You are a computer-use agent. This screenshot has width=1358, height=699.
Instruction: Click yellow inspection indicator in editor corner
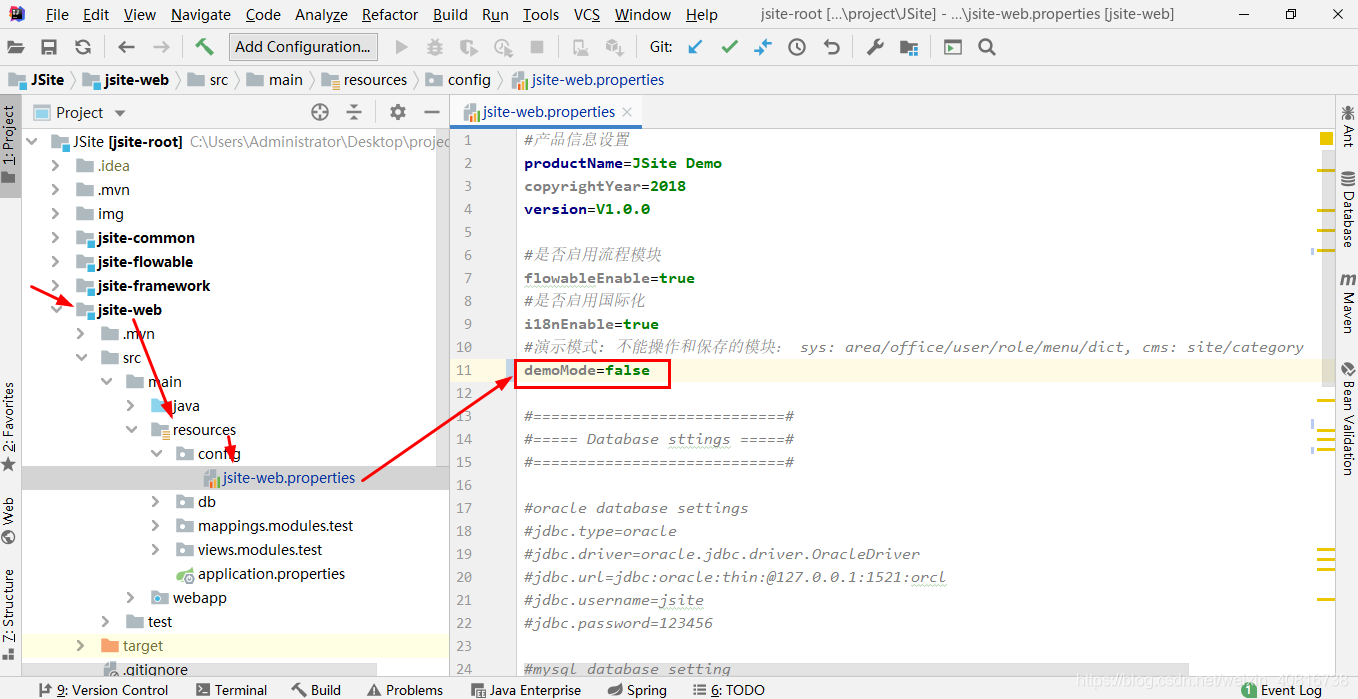(x=1326, y=139)
